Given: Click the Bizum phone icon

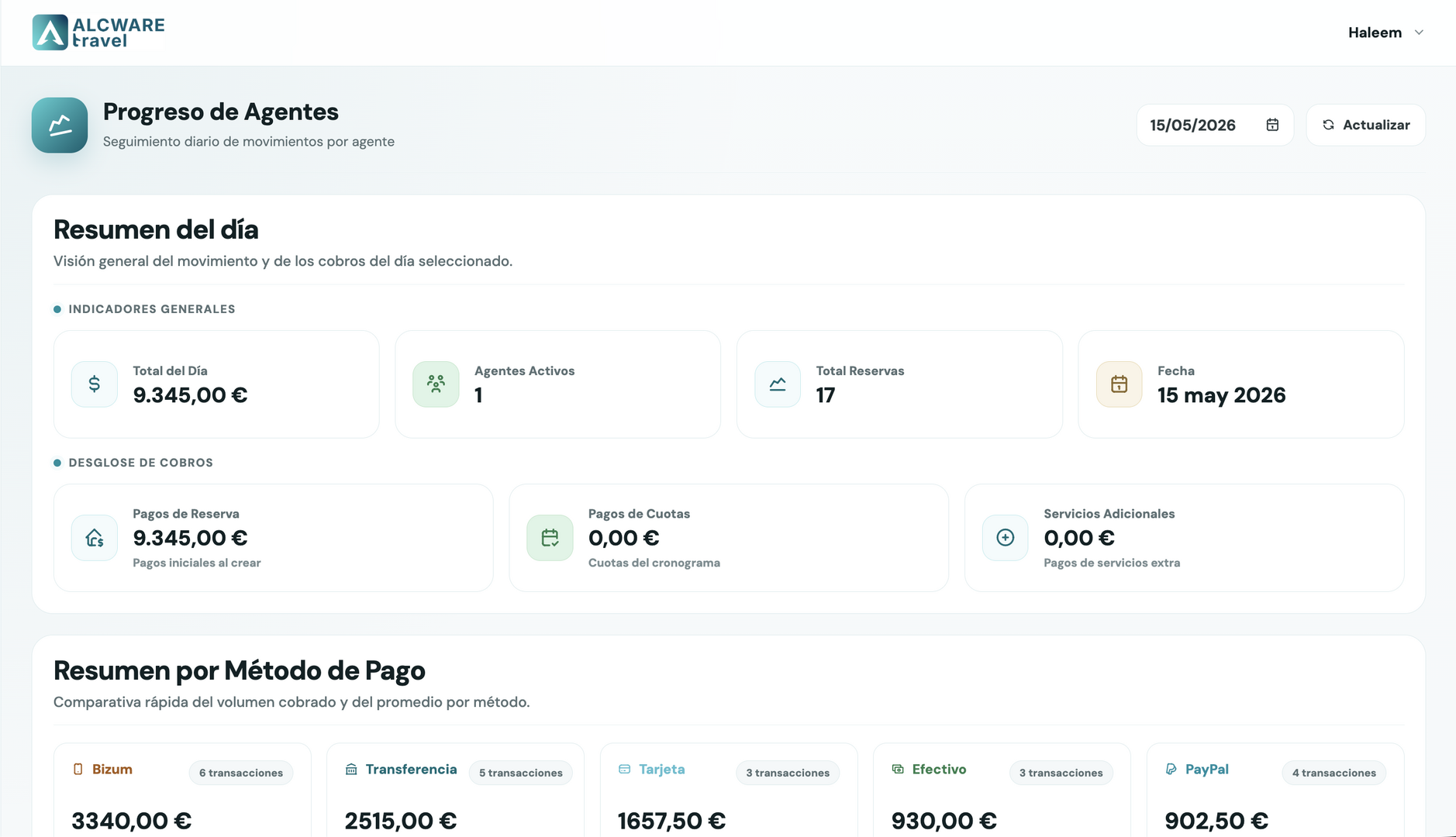Looking at the screenshot, I should pos(78,769).
